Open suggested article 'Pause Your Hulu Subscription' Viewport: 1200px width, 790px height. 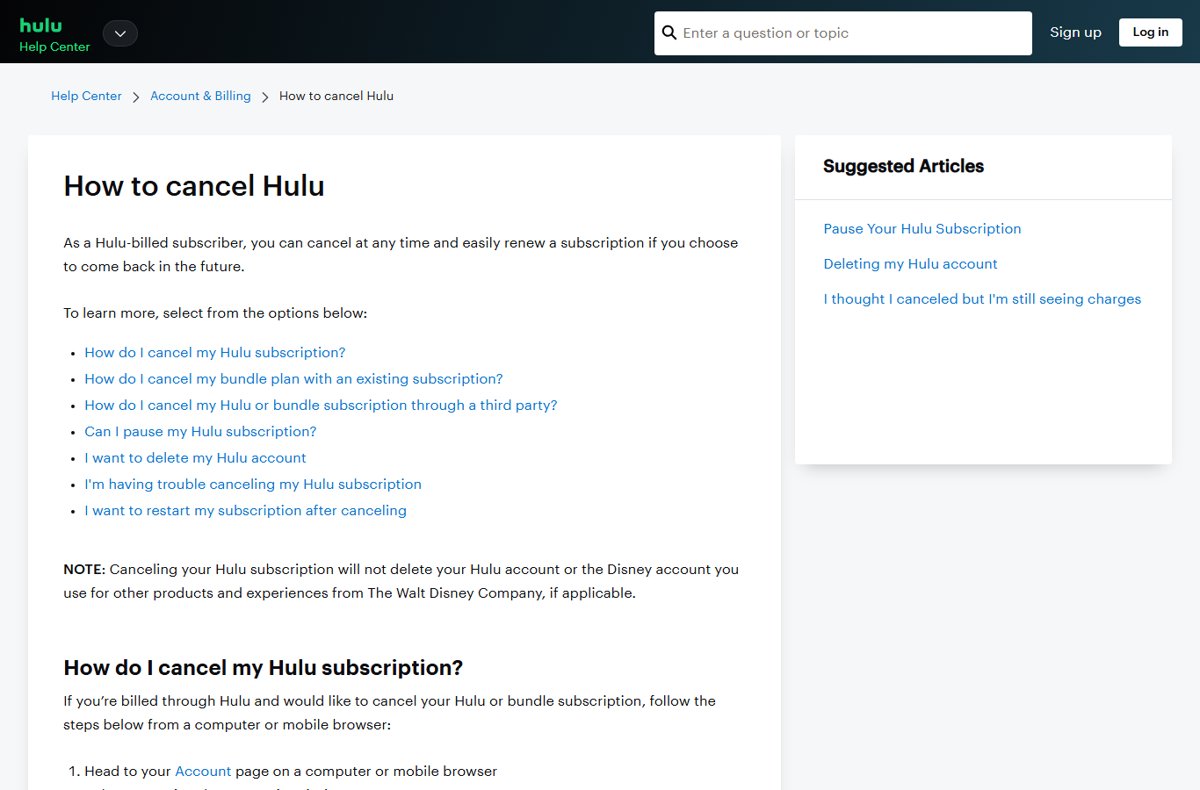(922, 228)
